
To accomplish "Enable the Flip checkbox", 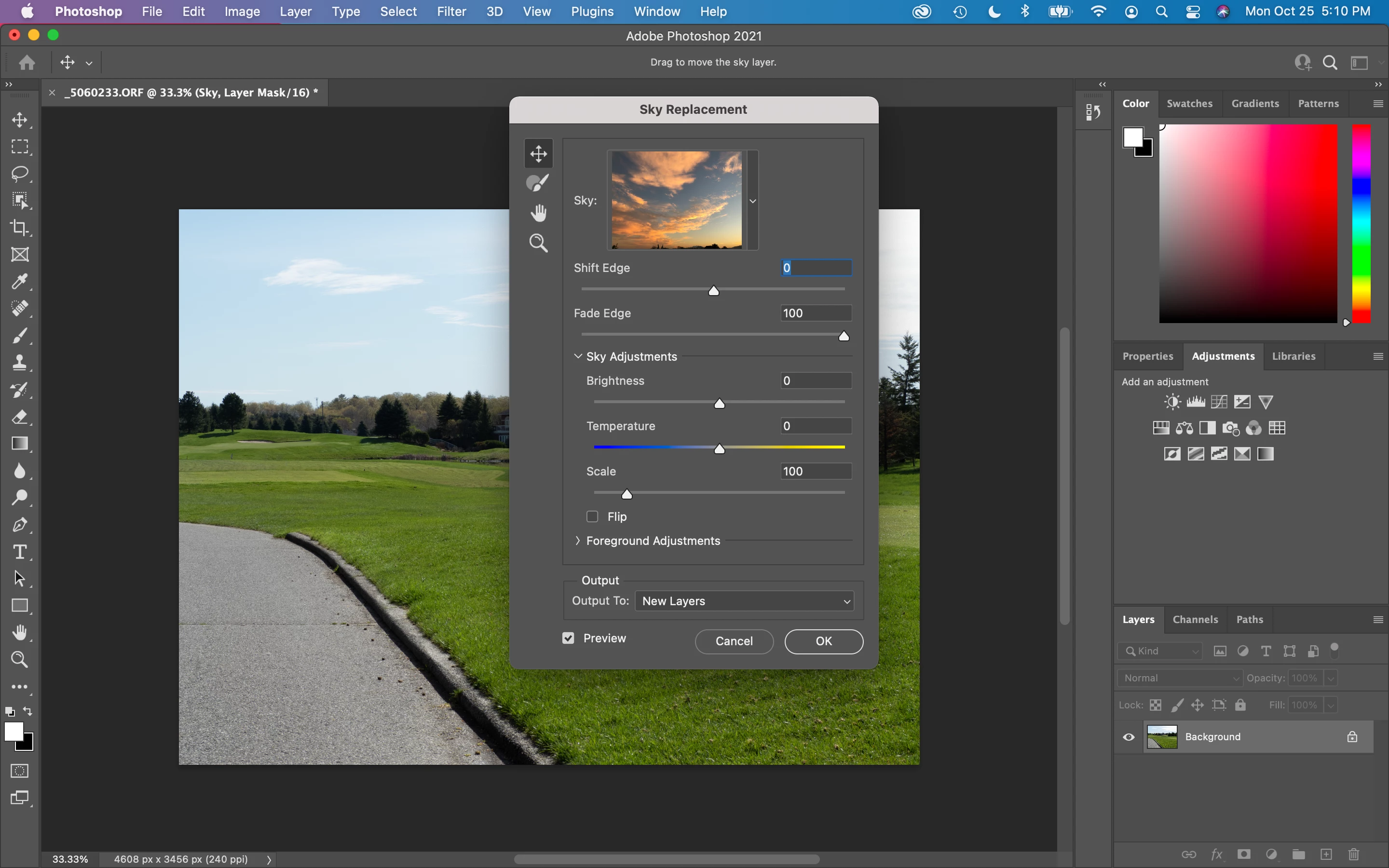I will click(592, 516).
